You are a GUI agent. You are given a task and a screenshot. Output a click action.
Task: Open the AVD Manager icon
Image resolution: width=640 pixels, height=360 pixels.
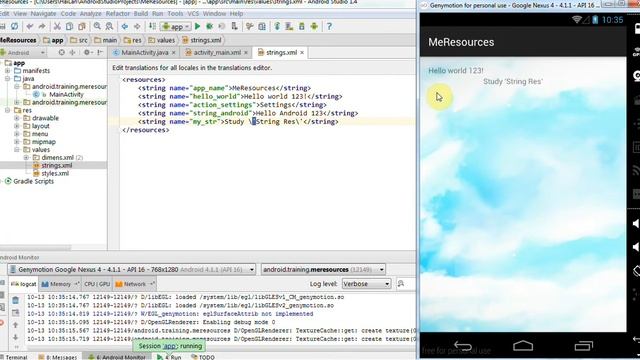point(289,27)
